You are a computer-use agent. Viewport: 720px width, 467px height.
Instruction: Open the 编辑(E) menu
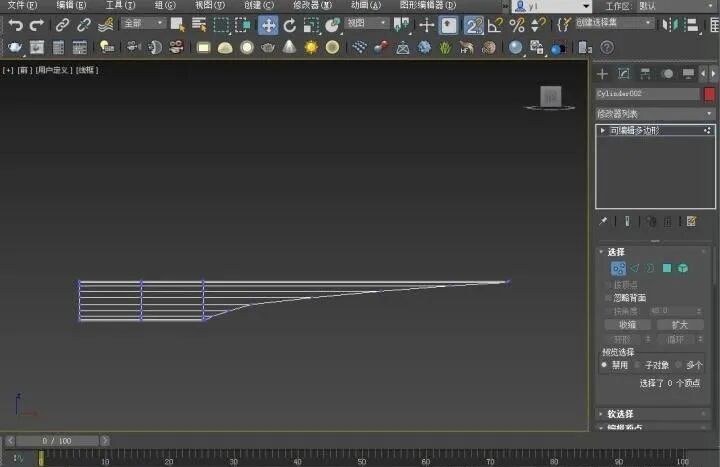[72, 6]
